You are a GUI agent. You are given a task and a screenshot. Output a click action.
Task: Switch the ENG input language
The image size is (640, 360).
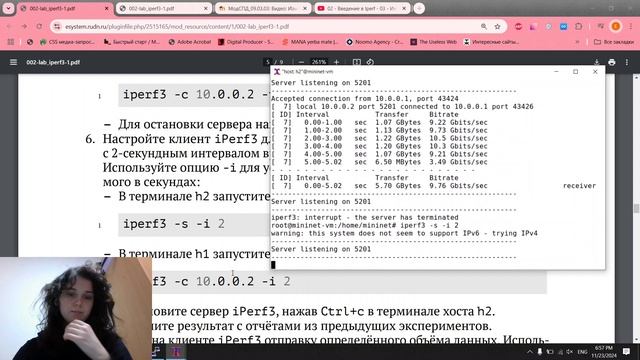pyautogui.click(x=582, y=351)
